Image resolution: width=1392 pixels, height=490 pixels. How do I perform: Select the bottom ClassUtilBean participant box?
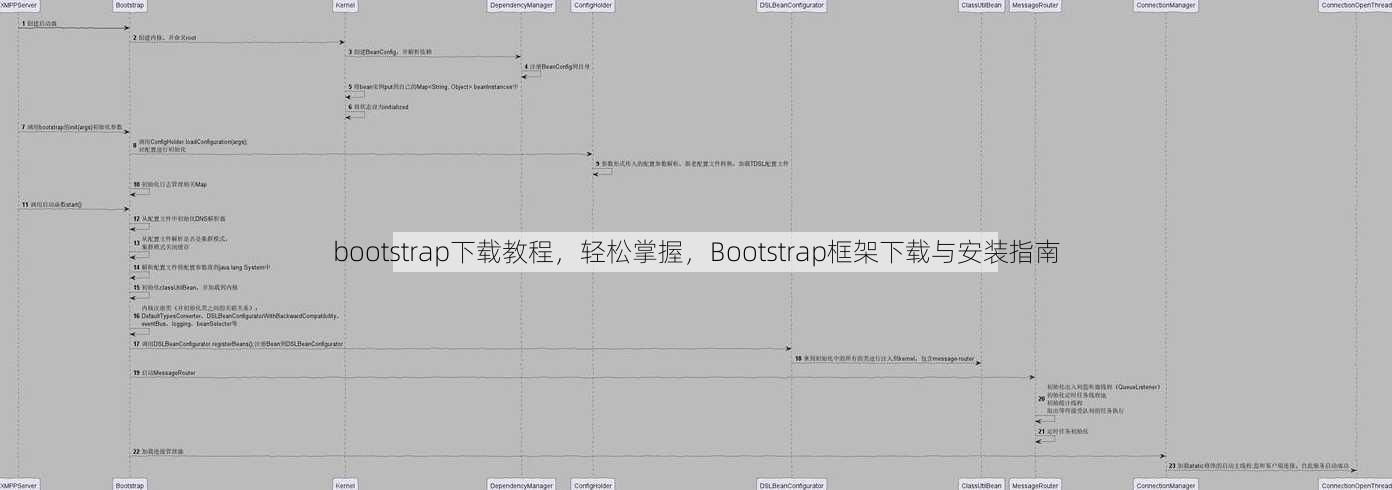[981, 484]
